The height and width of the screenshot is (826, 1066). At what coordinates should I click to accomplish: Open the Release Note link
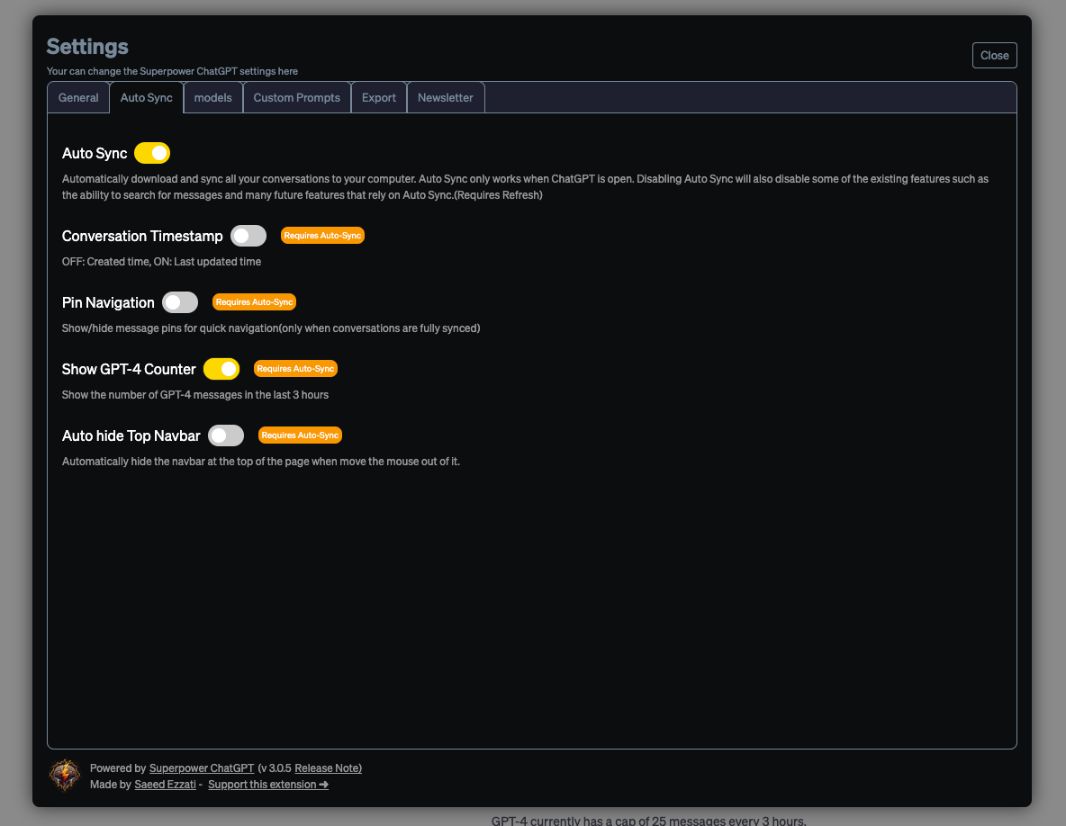pos(327,768)
